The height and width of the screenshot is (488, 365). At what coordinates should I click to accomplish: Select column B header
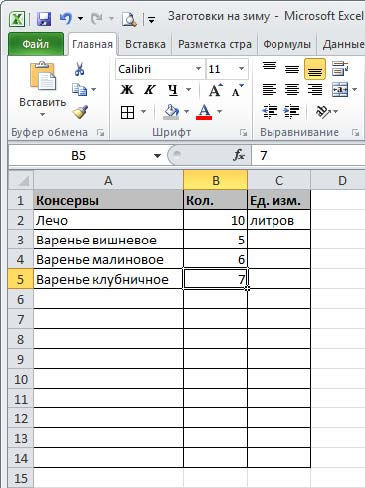pos(215,180)
